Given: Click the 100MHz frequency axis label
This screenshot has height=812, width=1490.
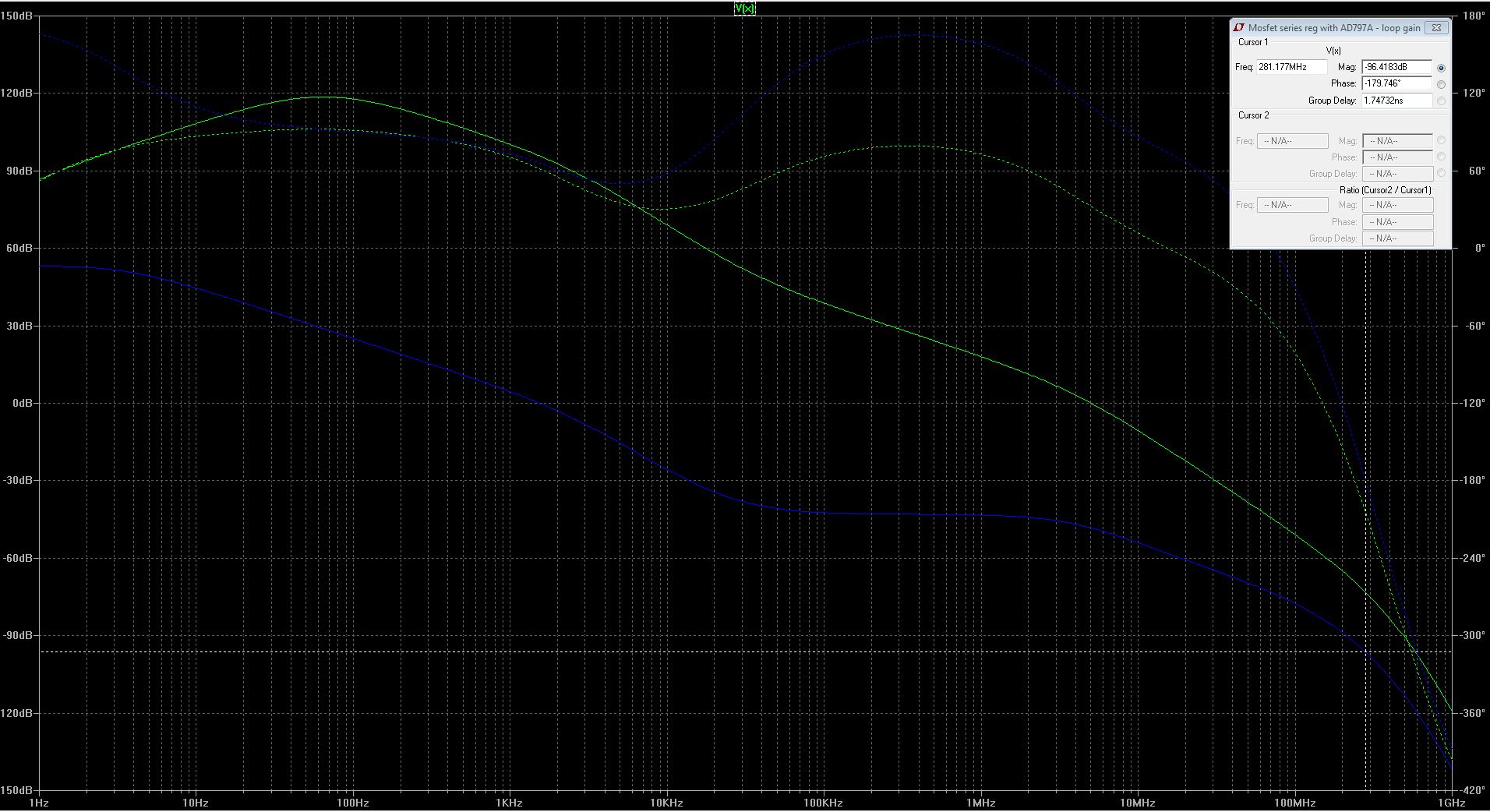Looking at the screenshot, I should (1294, 803).
